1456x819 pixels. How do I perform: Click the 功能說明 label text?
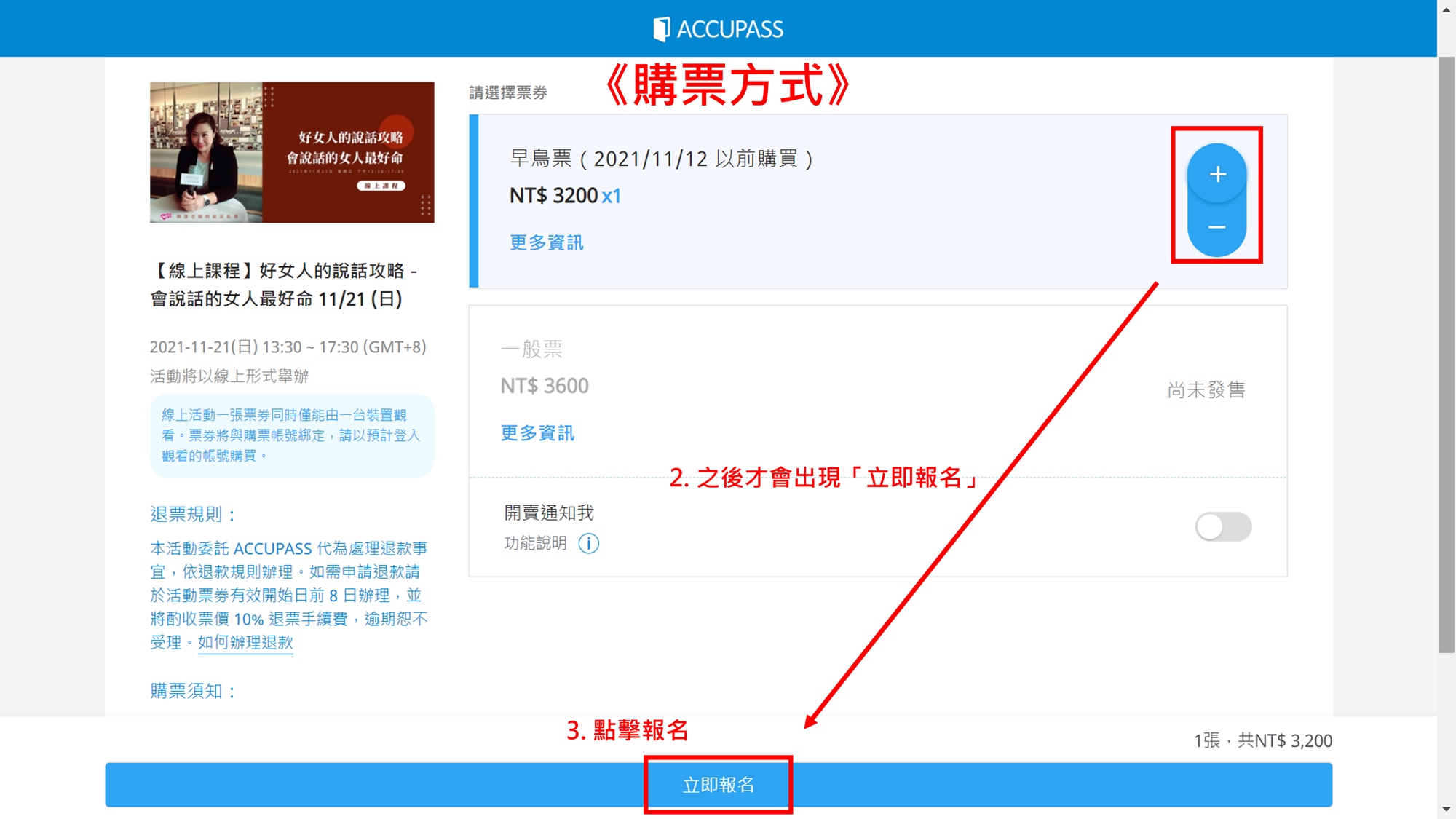535,543
